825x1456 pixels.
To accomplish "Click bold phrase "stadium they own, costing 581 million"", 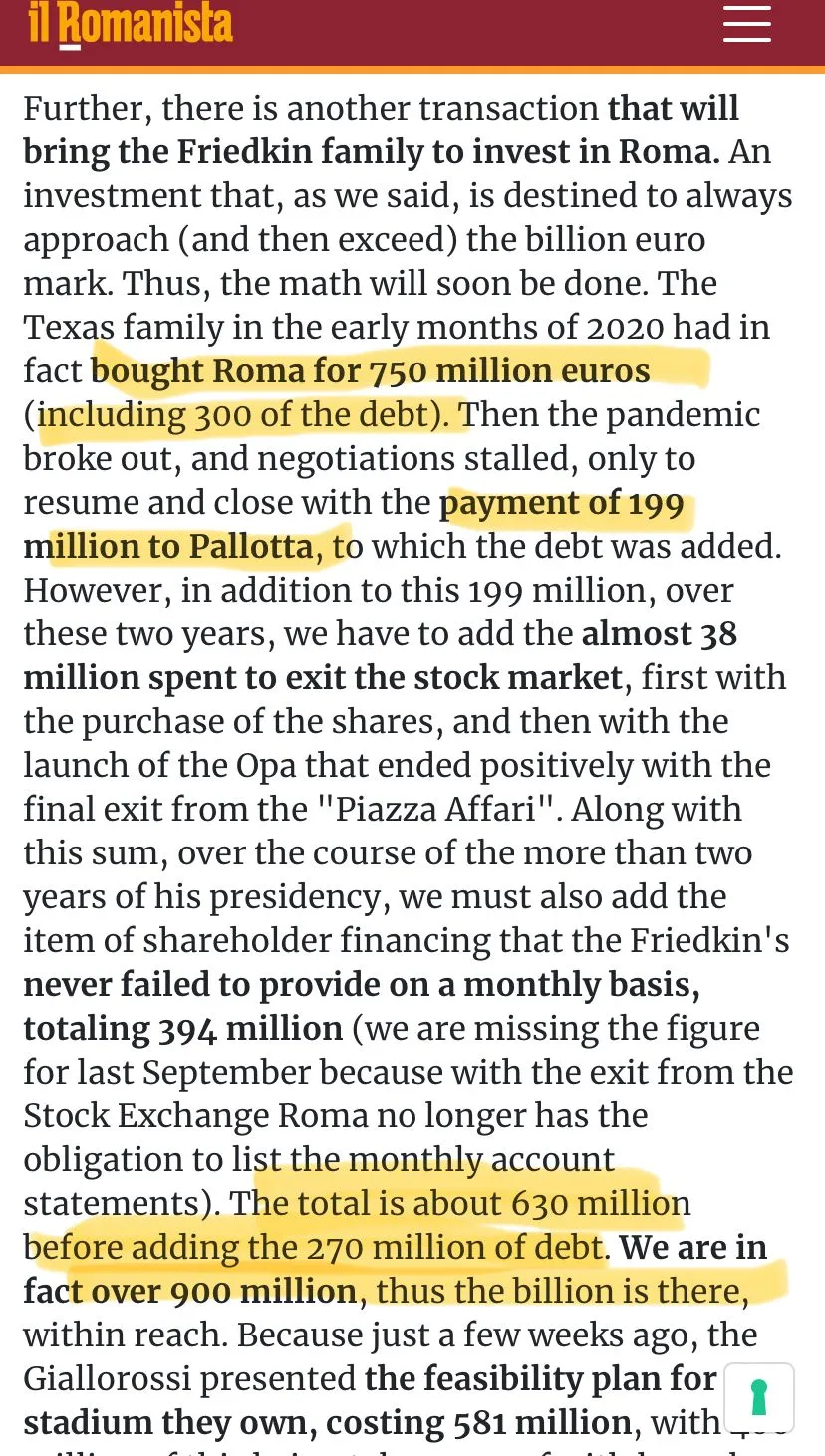I will click(327, 1423).
